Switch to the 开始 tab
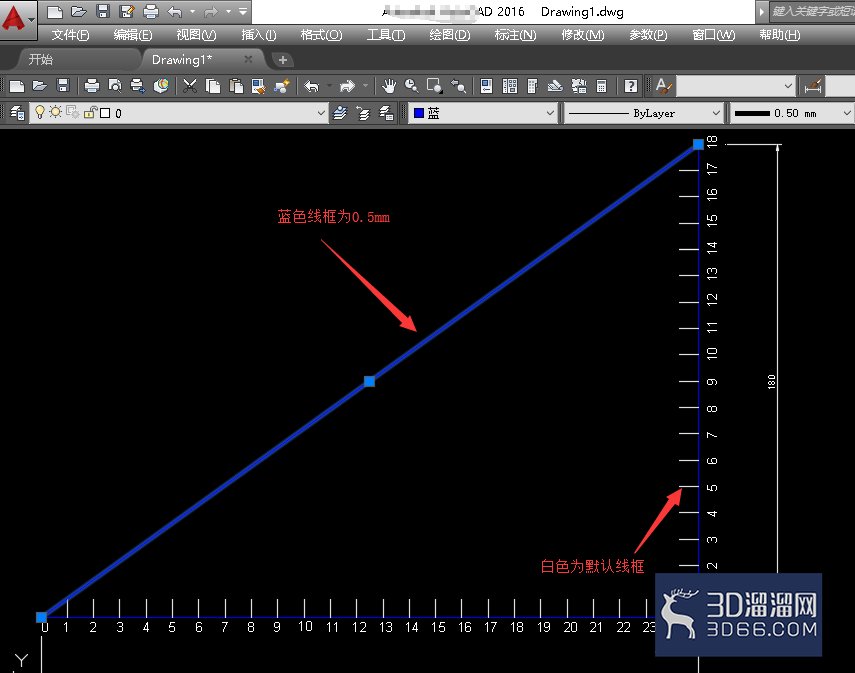This screenshot has height=673, width=855. coord(41,59)
